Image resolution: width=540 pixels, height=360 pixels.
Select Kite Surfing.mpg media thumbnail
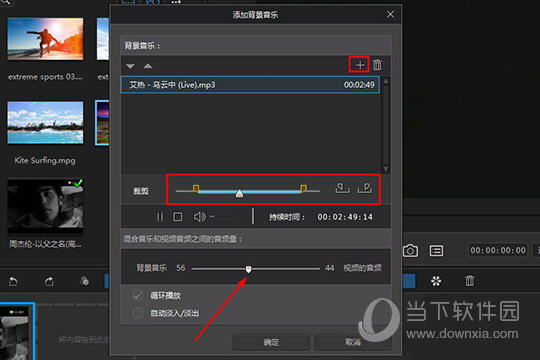click(x=45, y=123)
